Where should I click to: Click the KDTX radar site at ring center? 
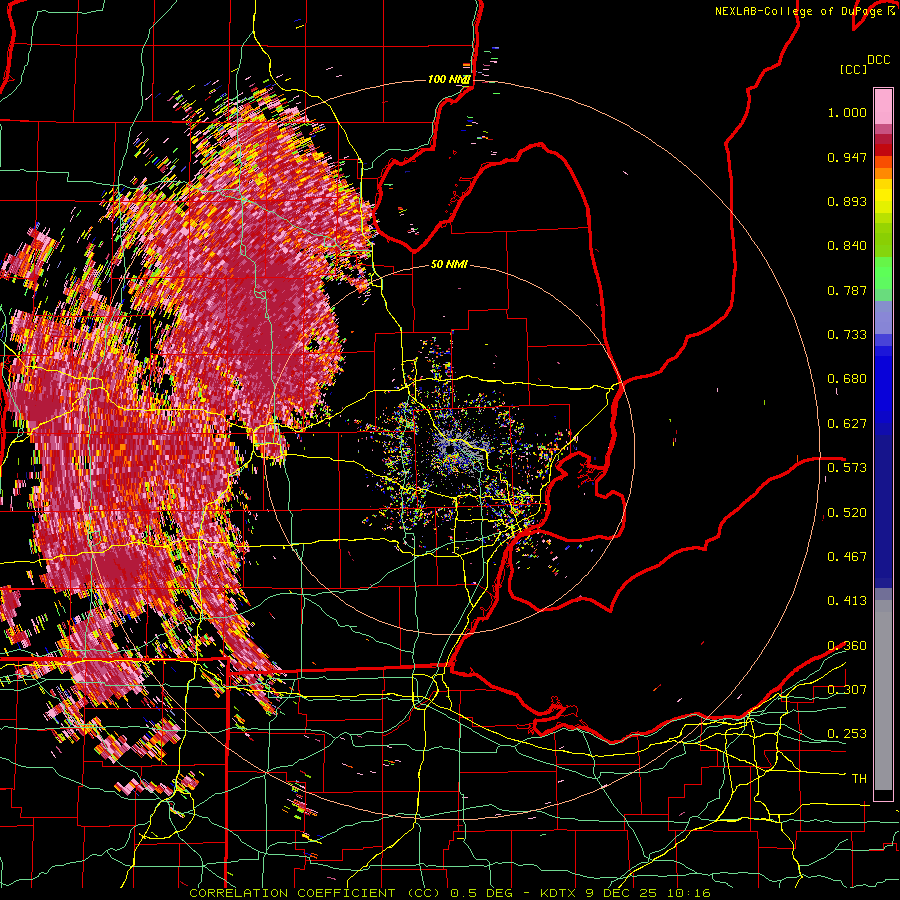click(x=451, y=449)
